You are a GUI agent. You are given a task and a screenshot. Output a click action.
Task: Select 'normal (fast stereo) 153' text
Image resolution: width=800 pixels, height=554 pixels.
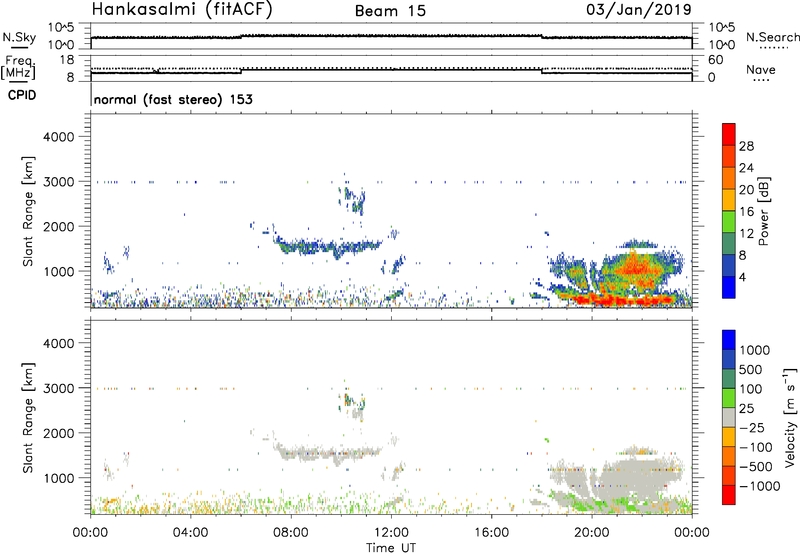click(173, 99)
